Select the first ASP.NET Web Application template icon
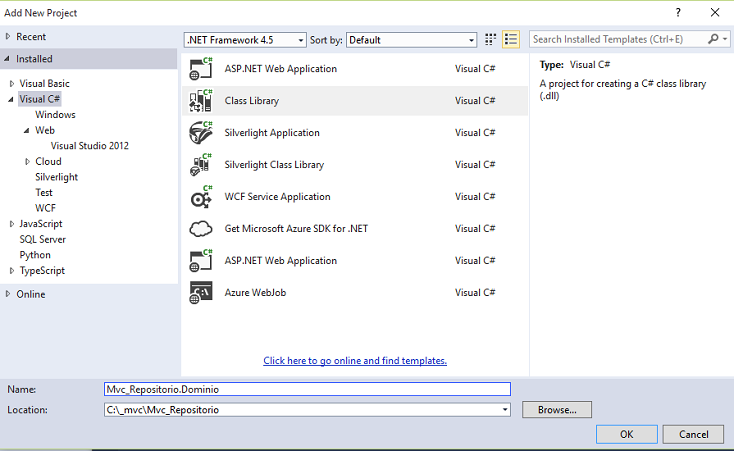 (x=201, y=69)
